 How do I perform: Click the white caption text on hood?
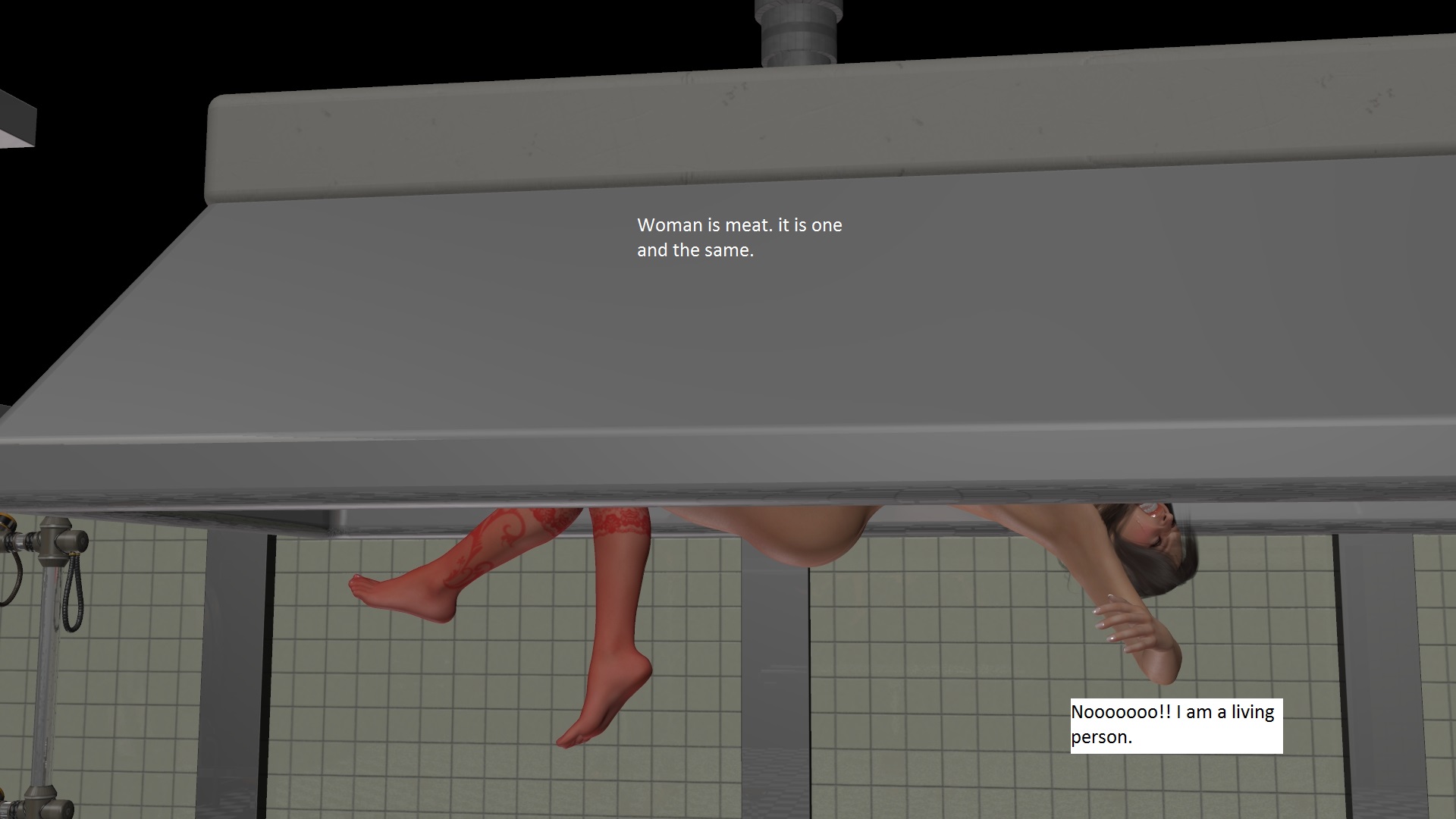739,237
